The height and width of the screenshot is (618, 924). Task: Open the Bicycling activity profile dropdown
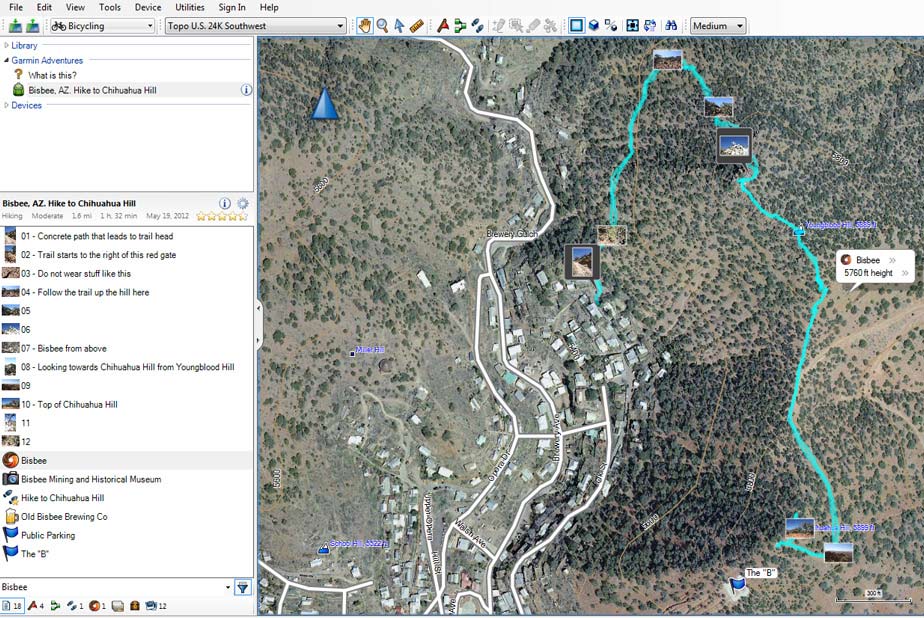pos(103,26)
